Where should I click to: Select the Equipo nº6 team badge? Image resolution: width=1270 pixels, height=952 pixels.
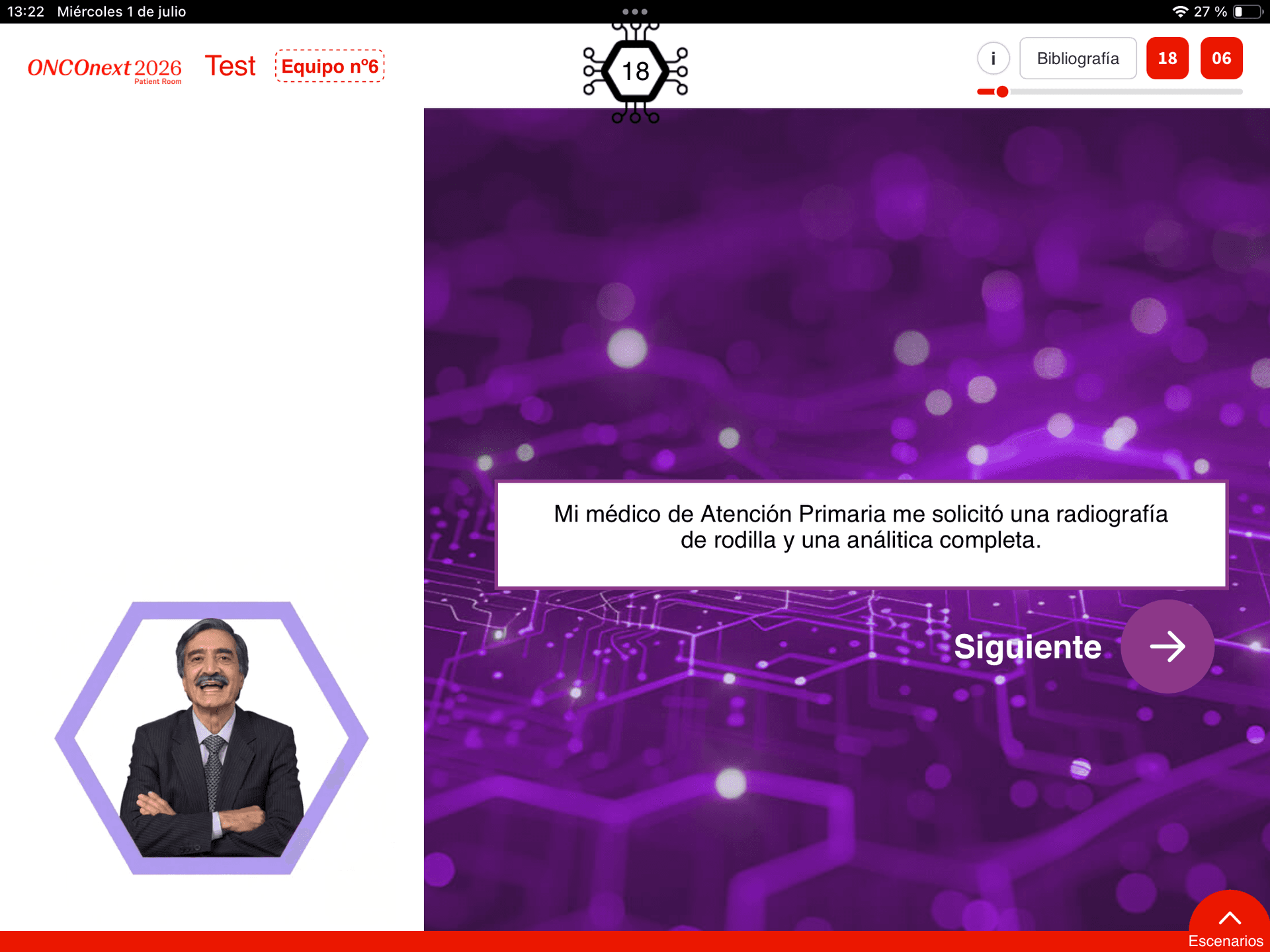click(330, 66)
